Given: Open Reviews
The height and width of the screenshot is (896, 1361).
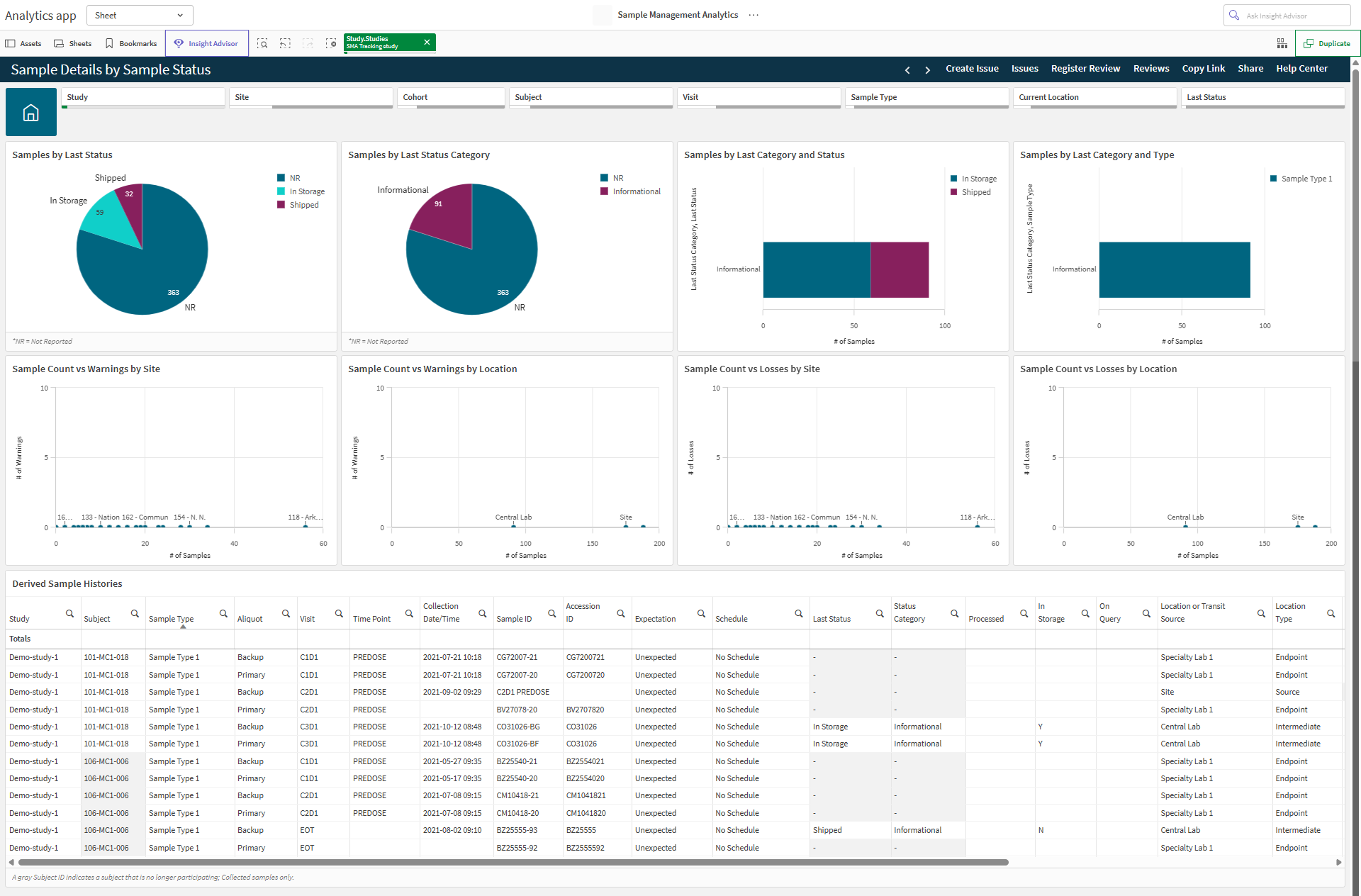Looking at the screenshot, I should point(1150,69).
